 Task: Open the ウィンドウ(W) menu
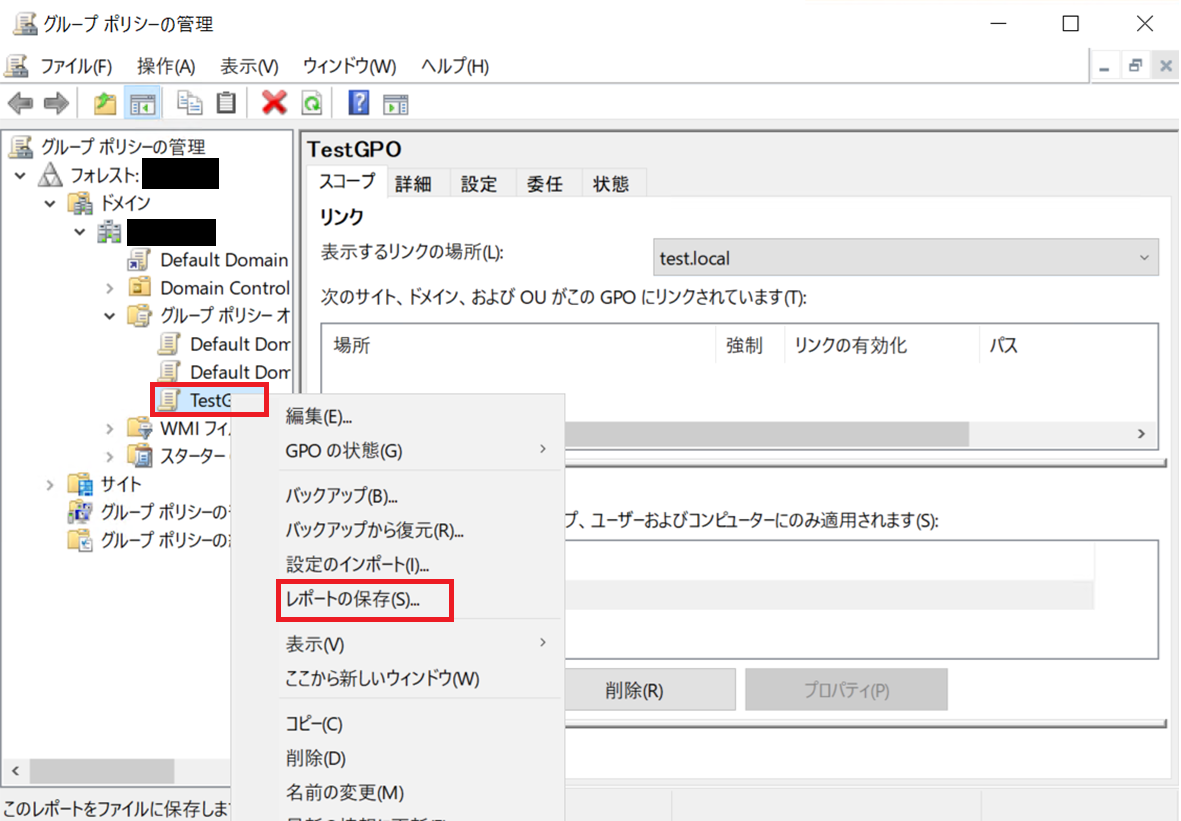coord(349,66)
